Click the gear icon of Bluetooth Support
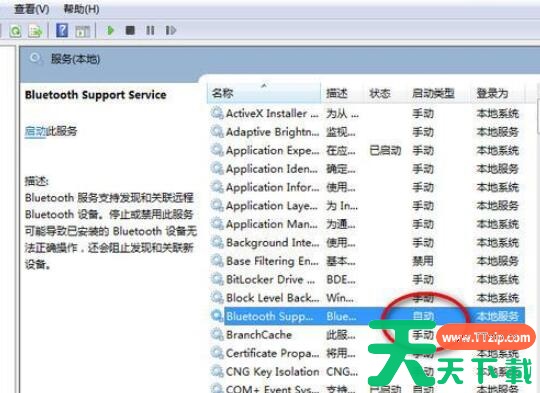Screen dimensions: 540x393 click(217, 316)
